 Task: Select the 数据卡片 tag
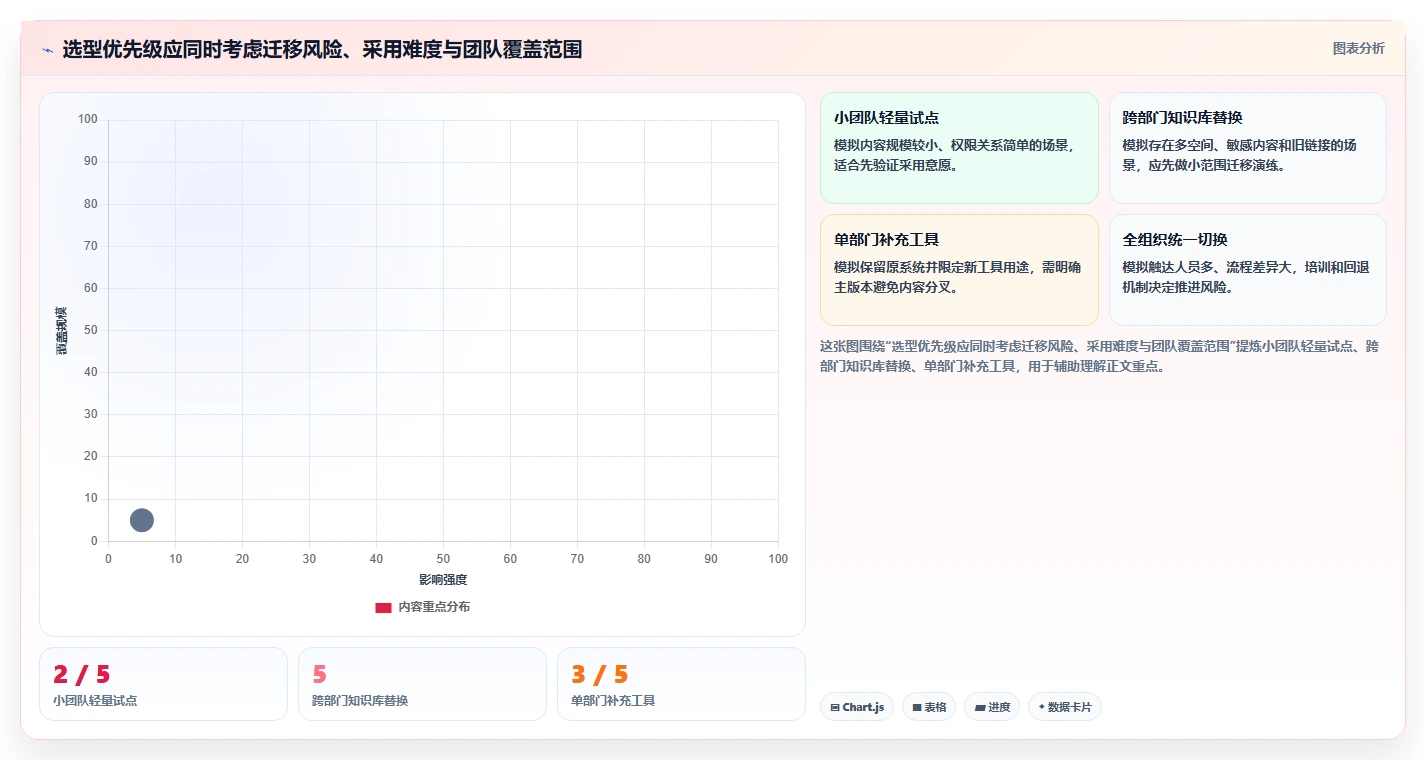point(1065,707)
